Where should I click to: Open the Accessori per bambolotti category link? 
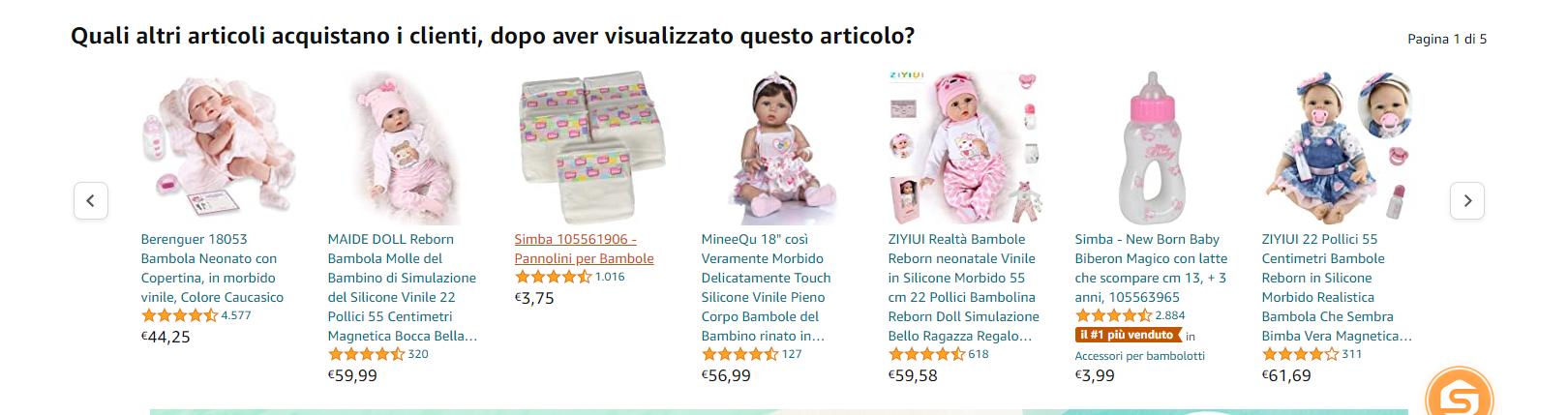tap(1139, 355)
